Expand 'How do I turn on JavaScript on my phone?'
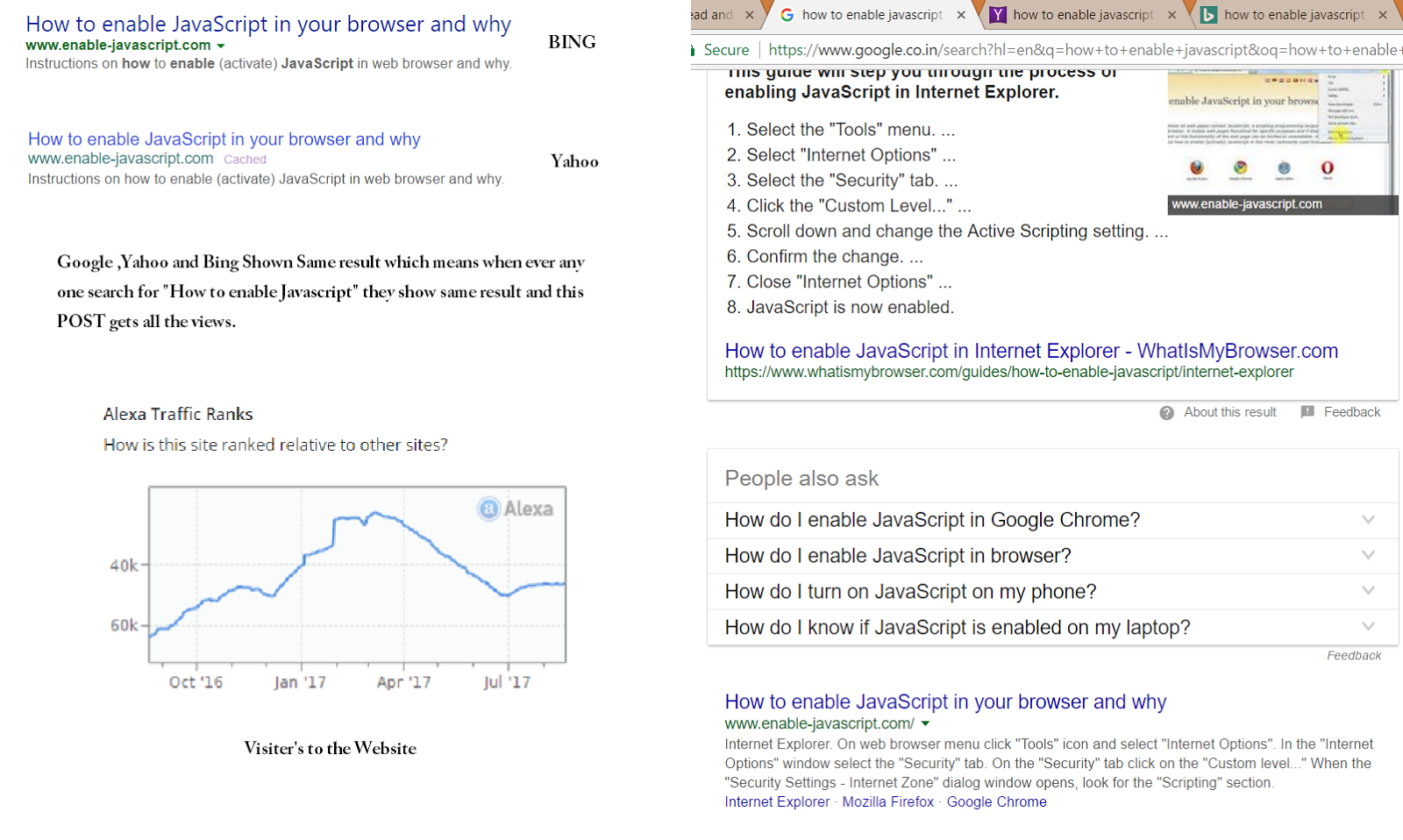 1053,592
